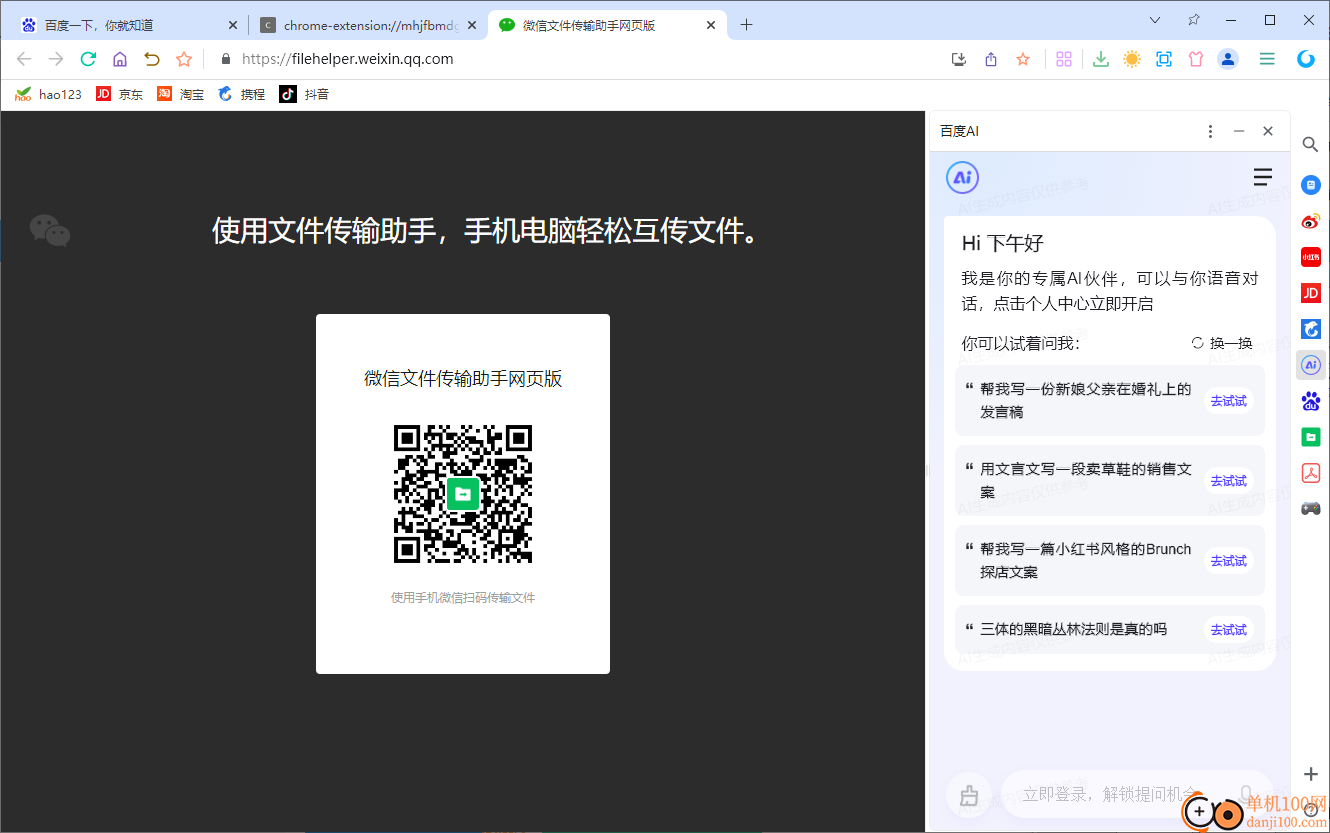Open 淘宝 bookmark
Viewport: 1330px width, 833px height.
click(x=180, y=94)
